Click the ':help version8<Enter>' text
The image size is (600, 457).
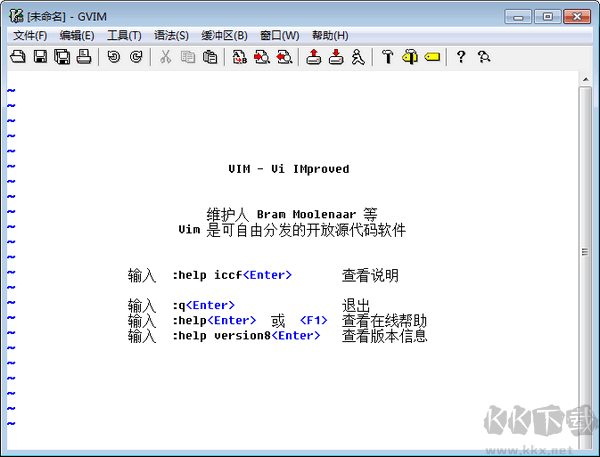pos(246,335)
